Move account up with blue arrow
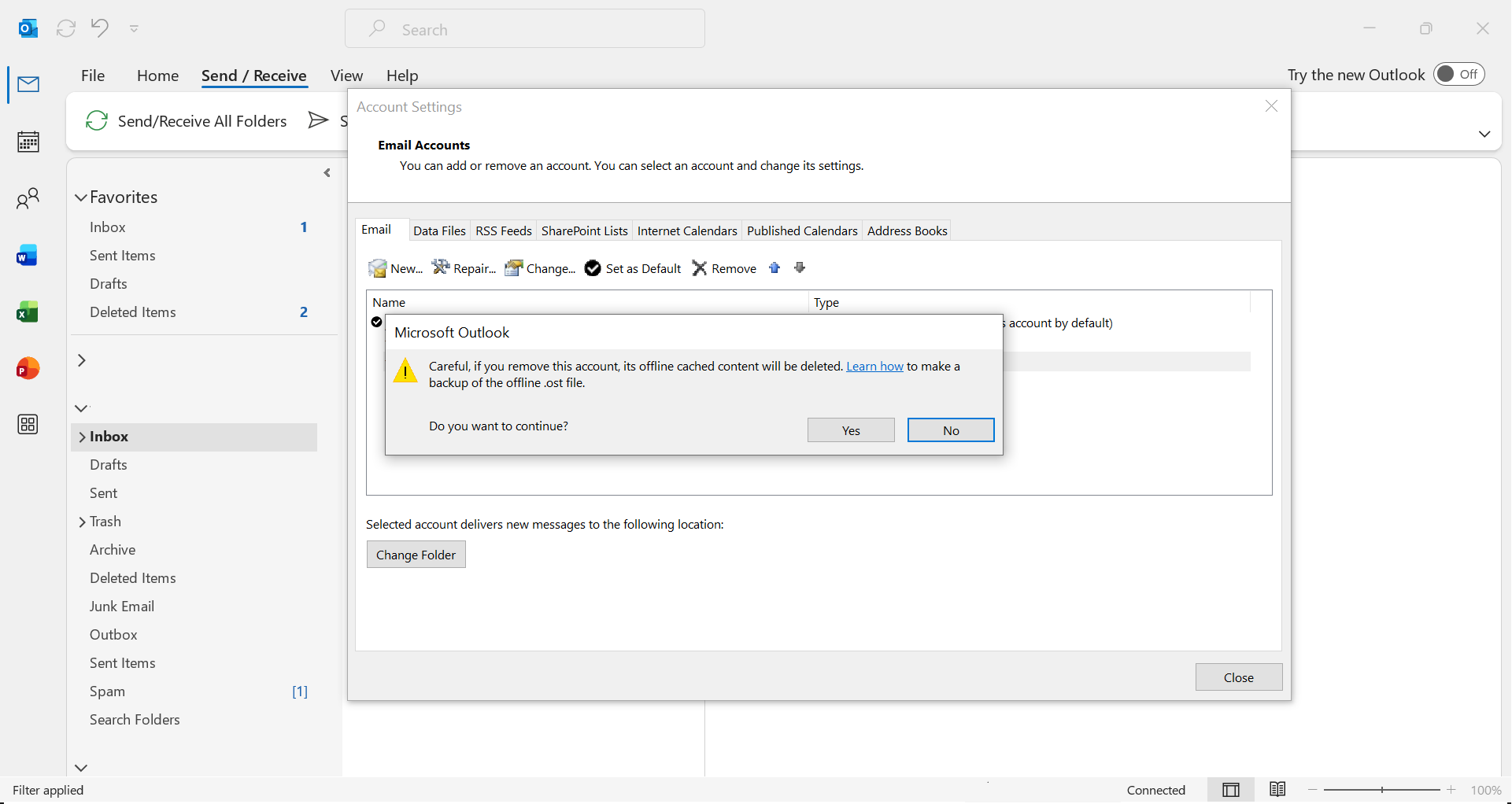1512x804 pixels. [774, 268]
